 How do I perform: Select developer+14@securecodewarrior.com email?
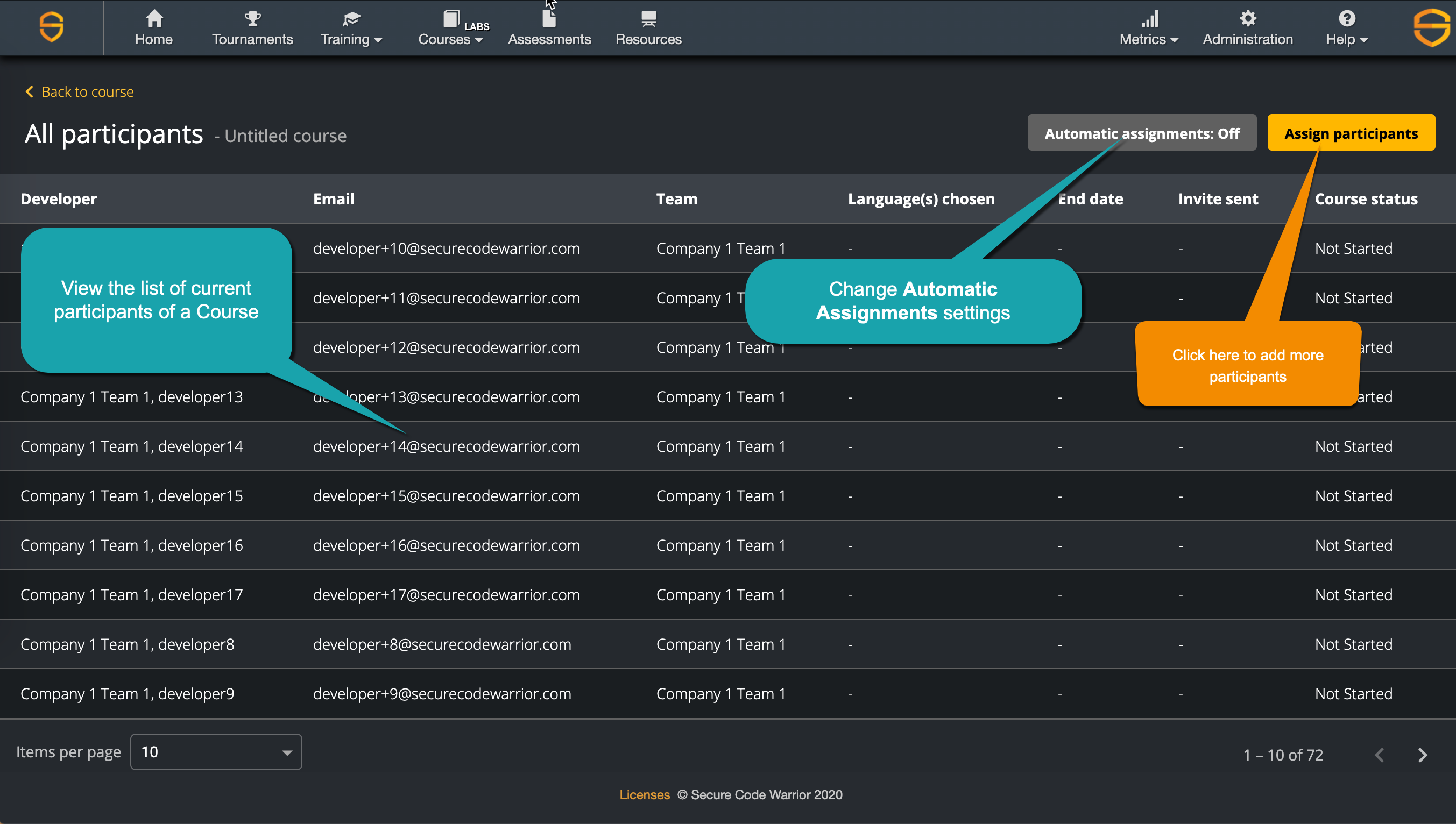click(446, 446)
